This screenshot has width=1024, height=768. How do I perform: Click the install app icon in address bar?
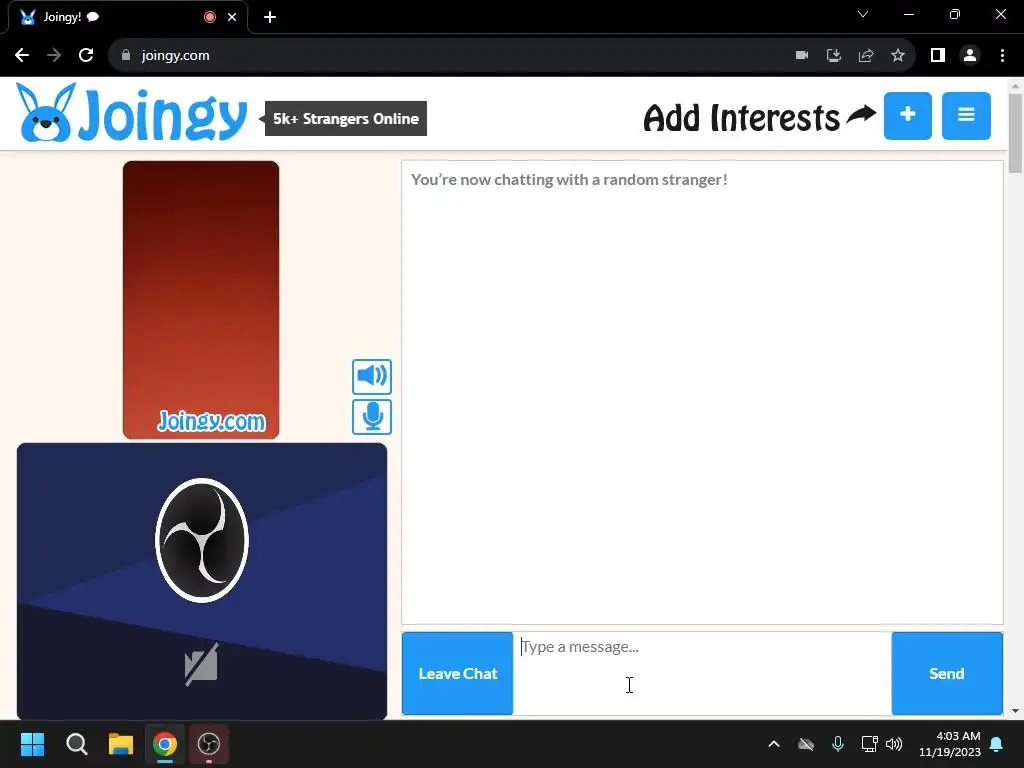click(834, 56)
